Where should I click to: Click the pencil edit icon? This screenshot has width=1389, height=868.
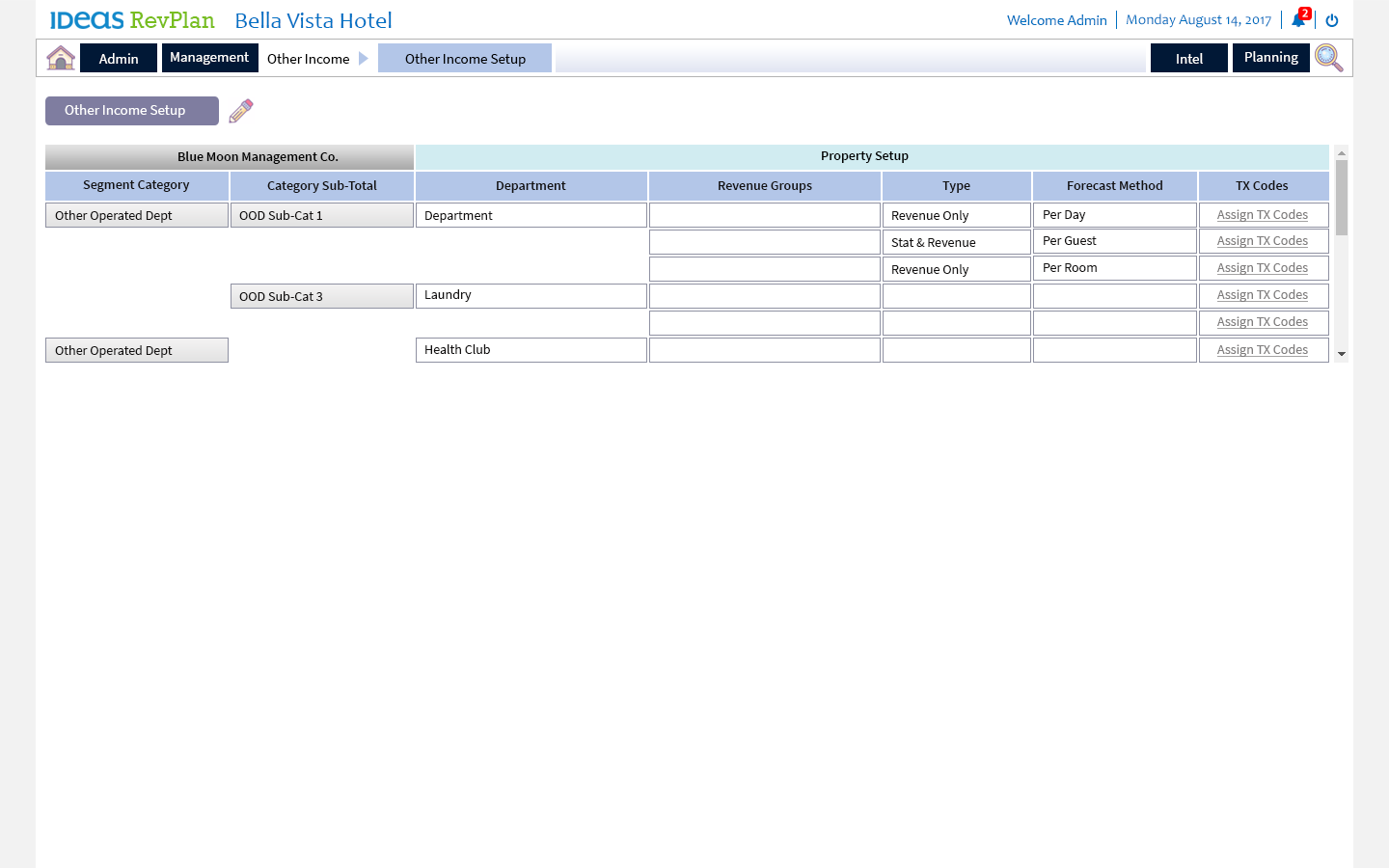coord(241,111)
